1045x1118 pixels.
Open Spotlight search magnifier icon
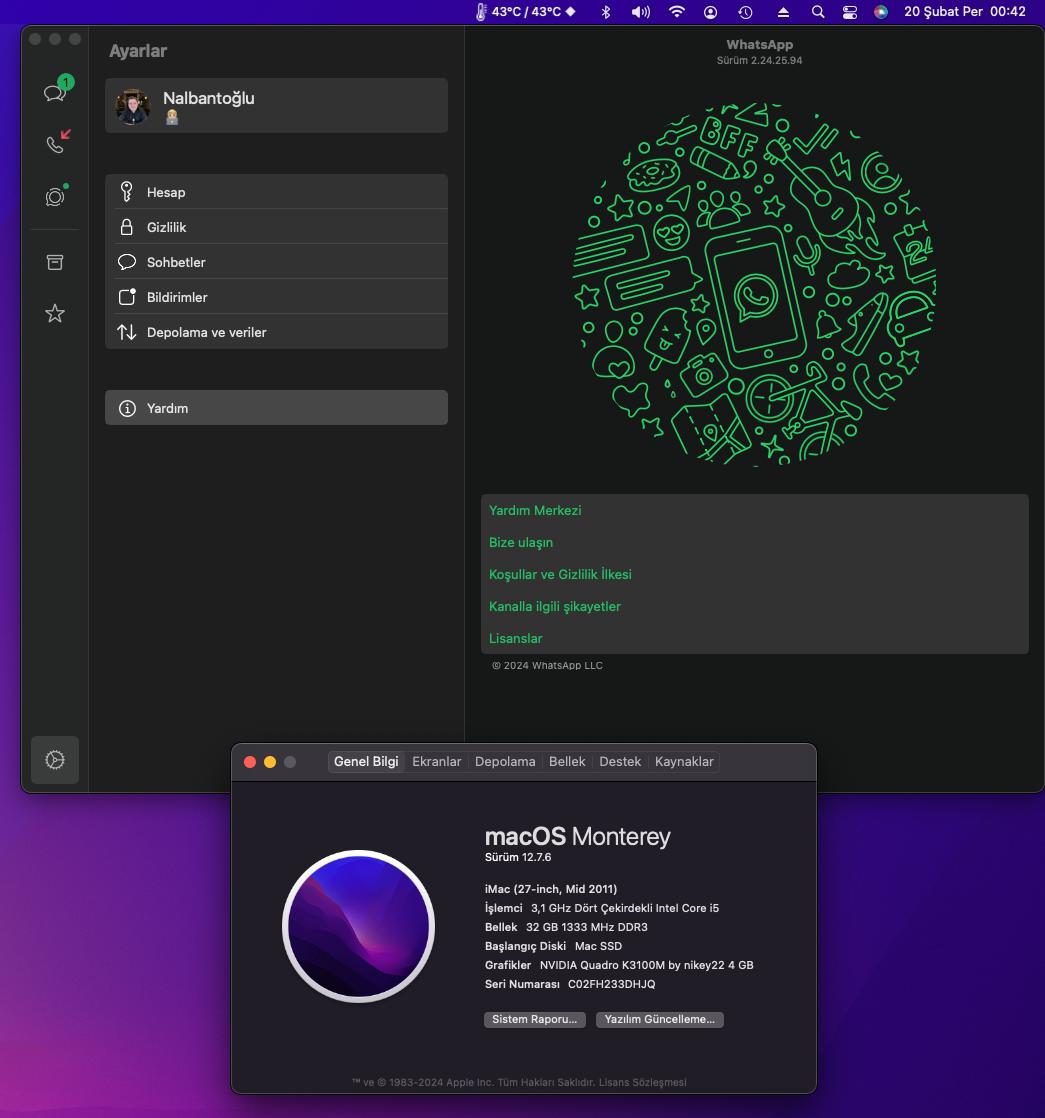click(x=818, y=11)
